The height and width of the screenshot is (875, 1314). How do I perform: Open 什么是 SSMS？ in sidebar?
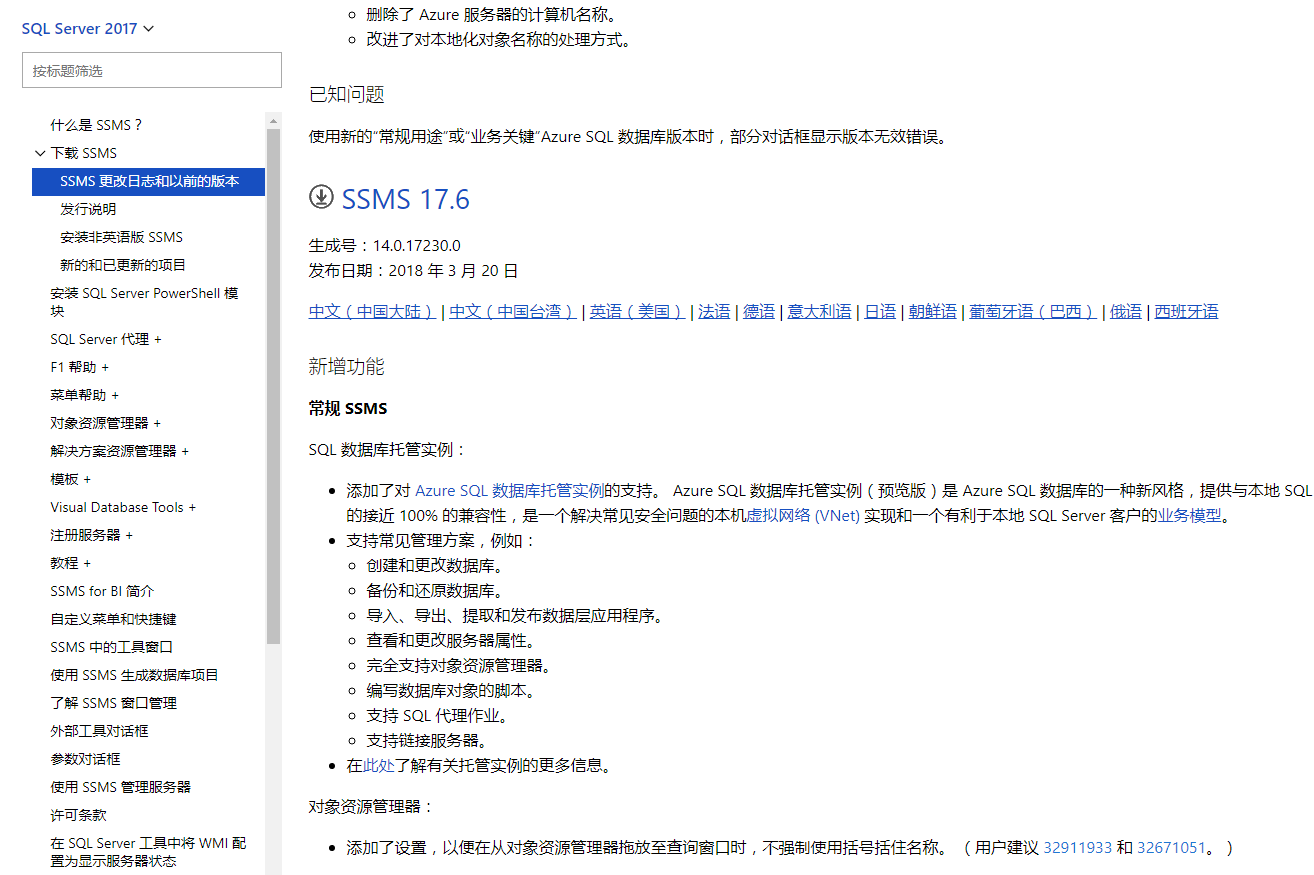[x=97, y=125]
